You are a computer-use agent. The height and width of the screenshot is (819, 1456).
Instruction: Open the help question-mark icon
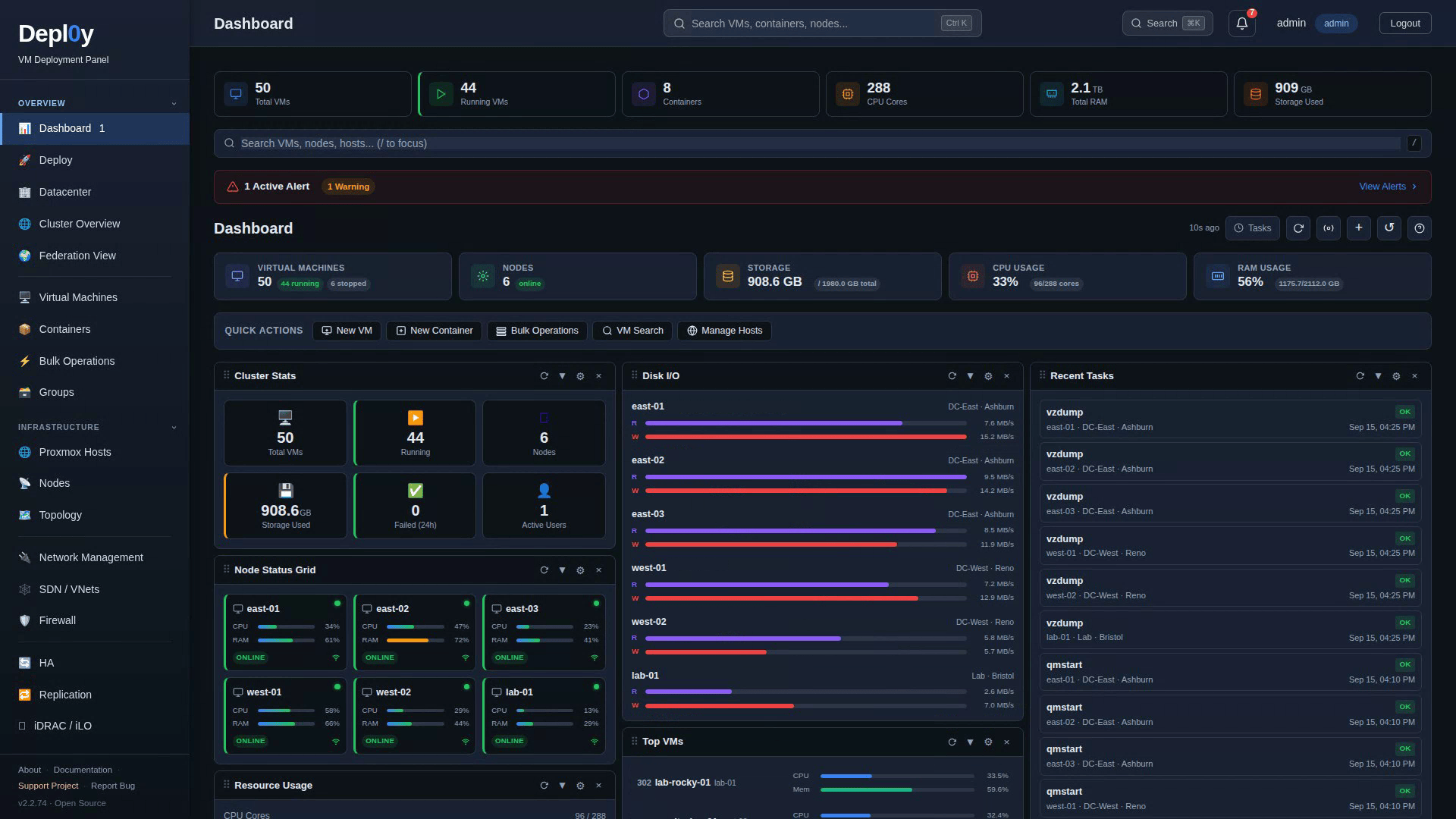tap(1420, 228)
